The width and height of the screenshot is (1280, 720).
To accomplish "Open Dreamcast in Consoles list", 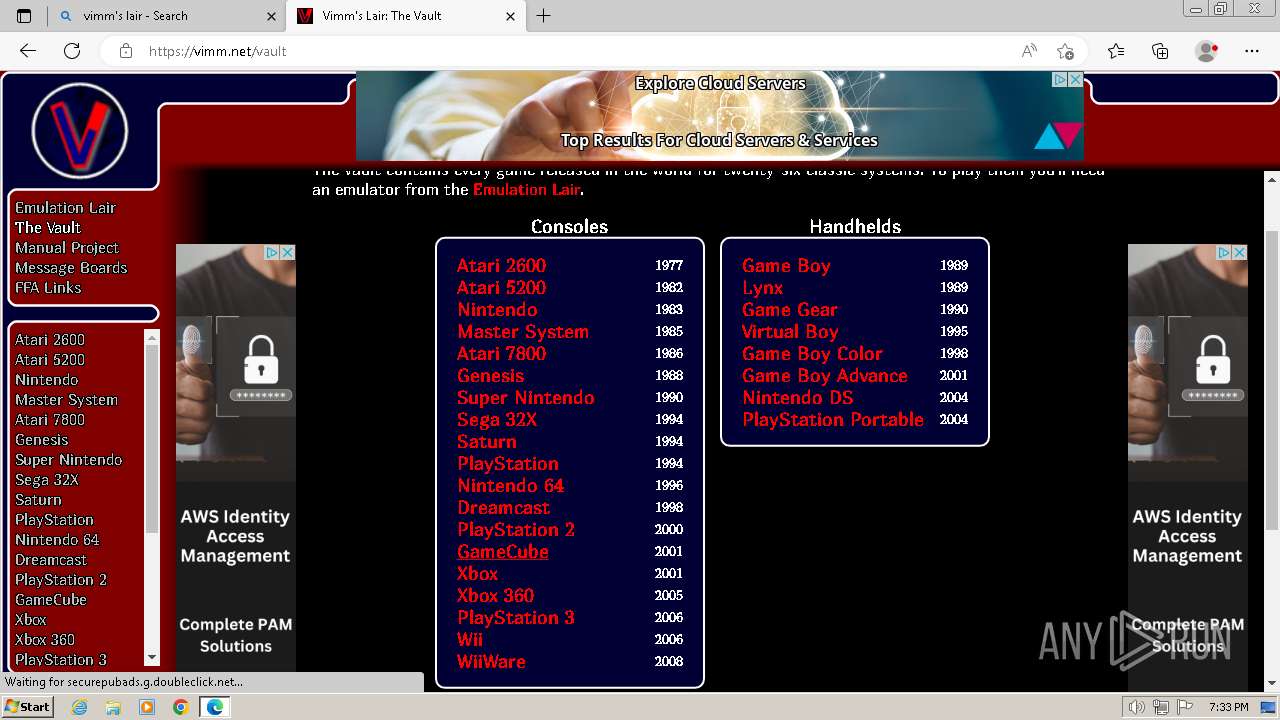I will tap(504, 508).
